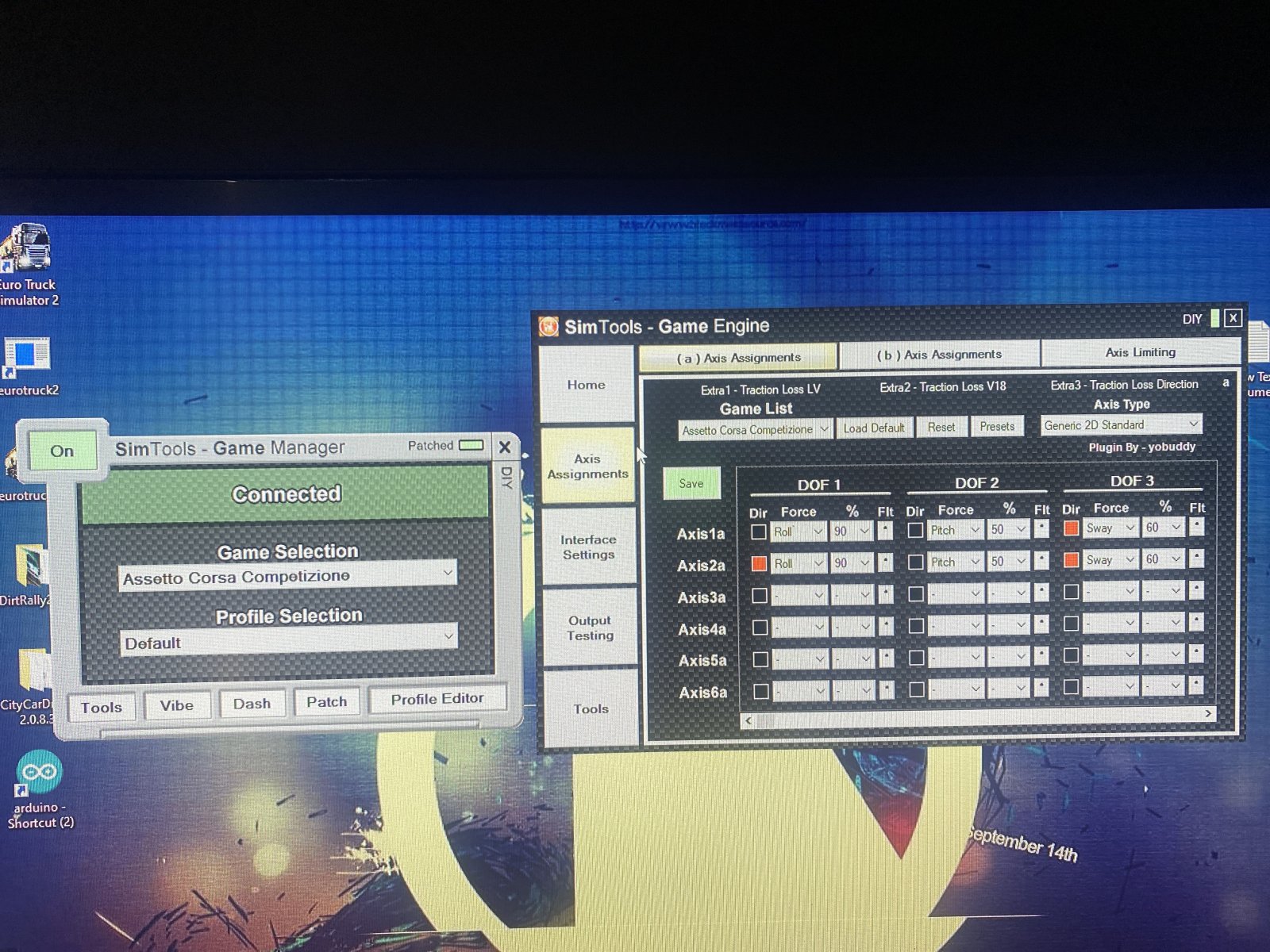Click the Dash button in Game Manager
The width and height of the screenshot is (1270, 952).
pos(252,703)
